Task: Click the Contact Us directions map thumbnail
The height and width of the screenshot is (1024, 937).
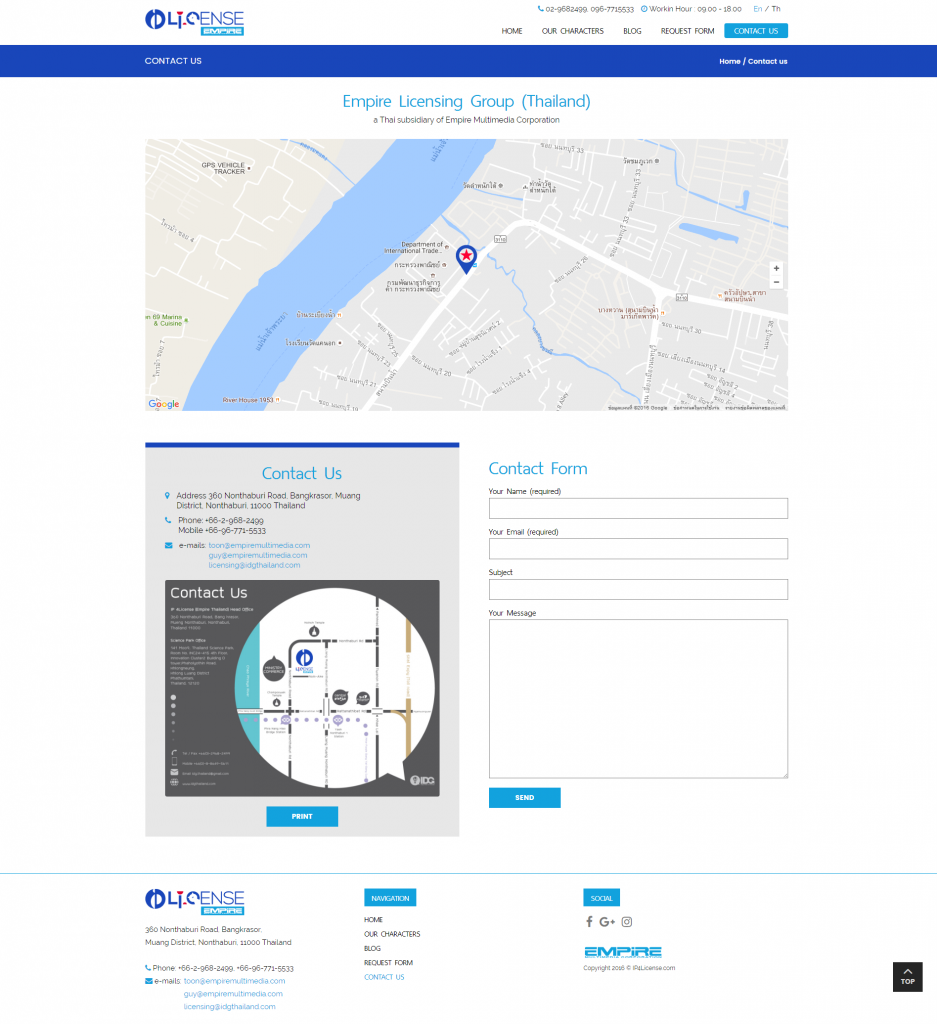Action: pos(302,689)
